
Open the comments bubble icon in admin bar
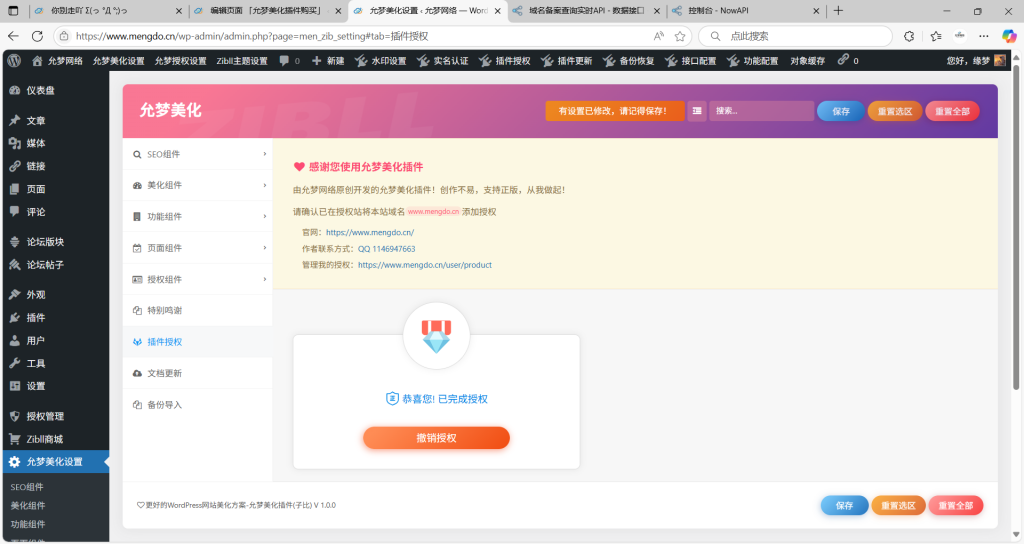284,61
